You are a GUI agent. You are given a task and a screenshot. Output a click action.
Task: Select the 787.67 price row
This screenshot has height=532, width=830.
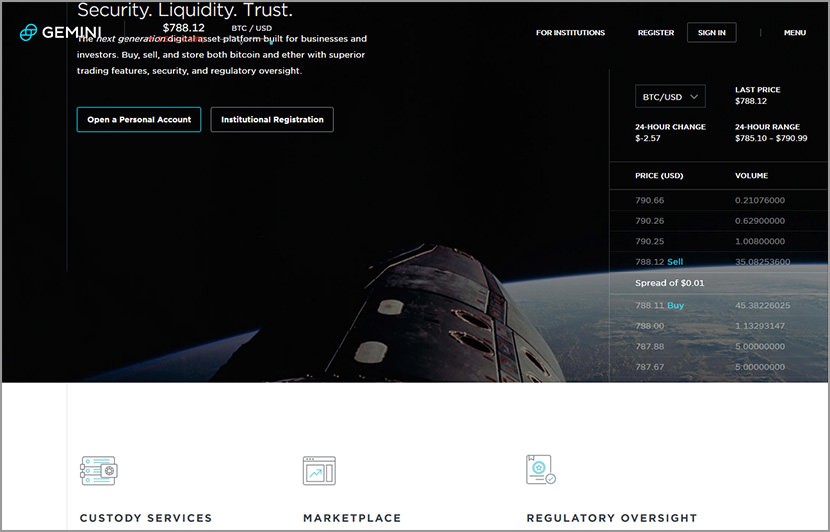coord(719,367)
